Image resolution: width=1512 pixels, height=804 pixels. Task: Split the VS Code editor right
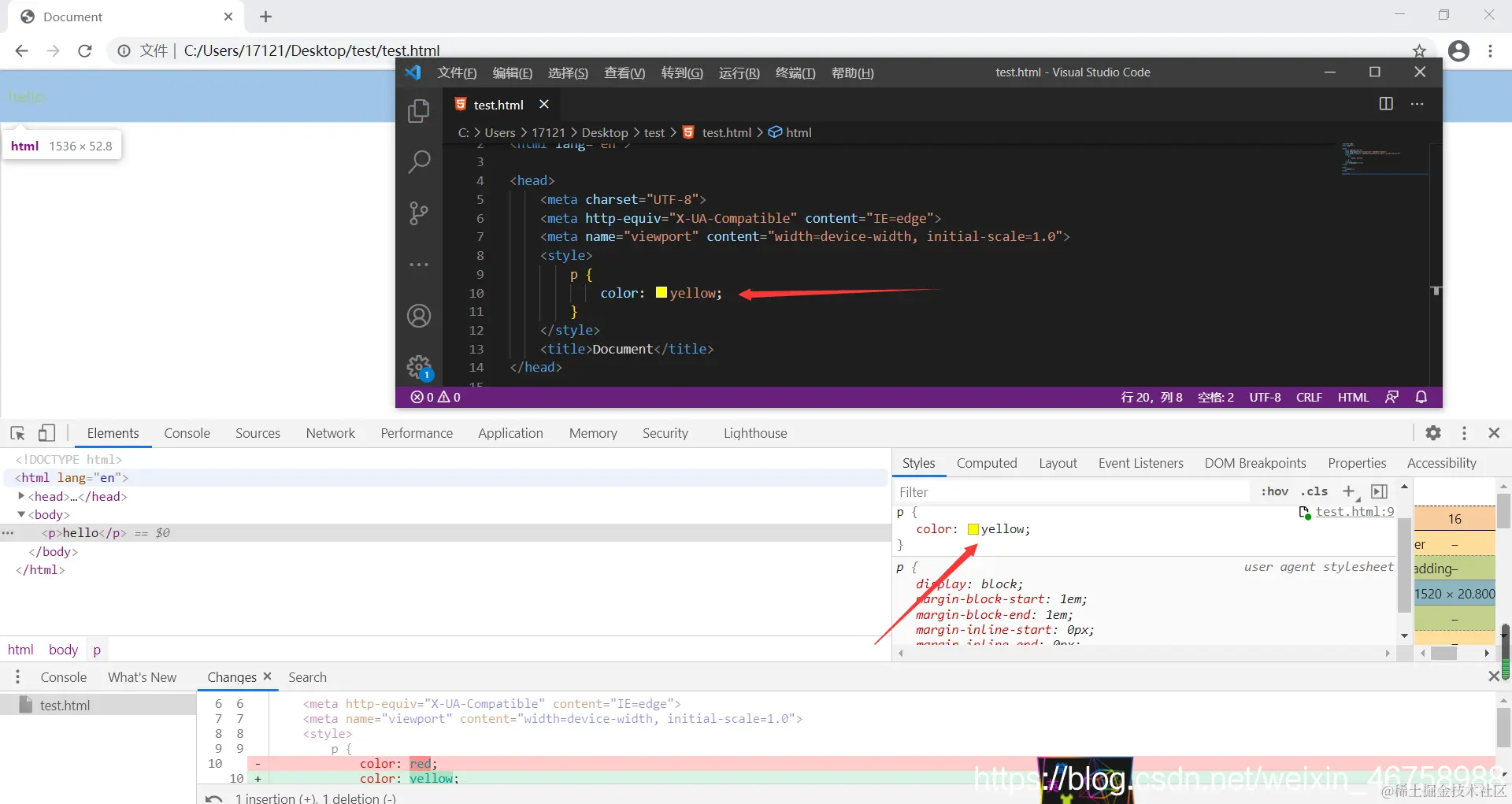1386,104
